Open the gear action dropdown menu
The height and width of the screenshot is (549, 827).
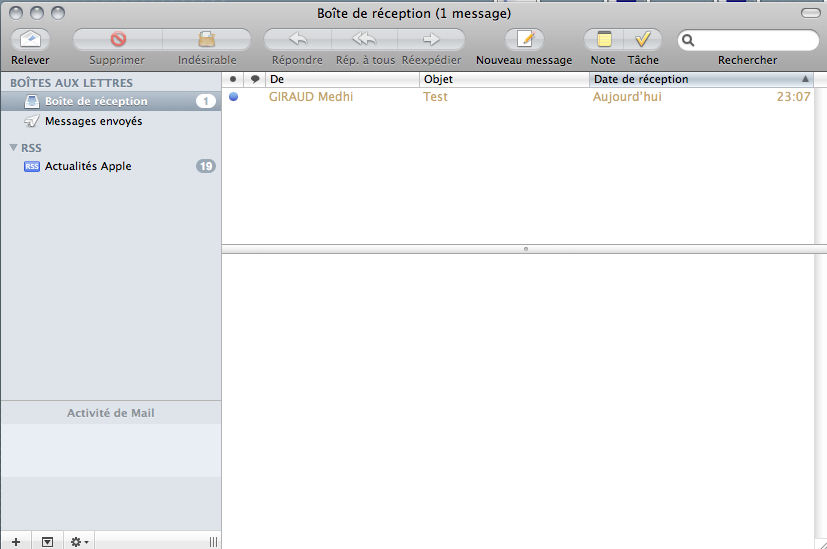78,541
